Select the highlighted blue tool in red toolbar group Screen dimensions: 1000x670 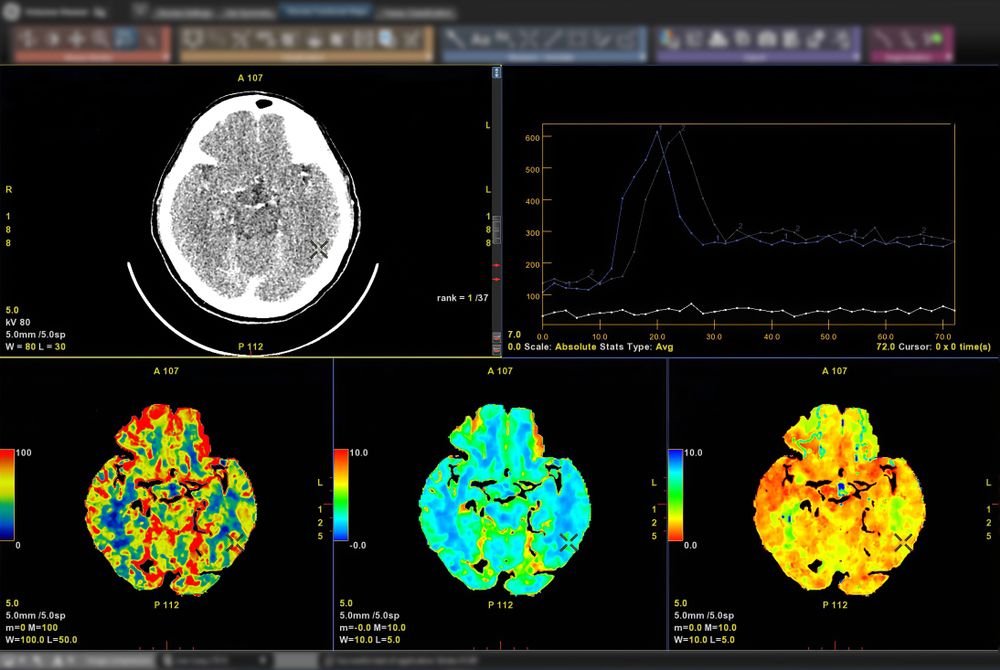[126, 39]
